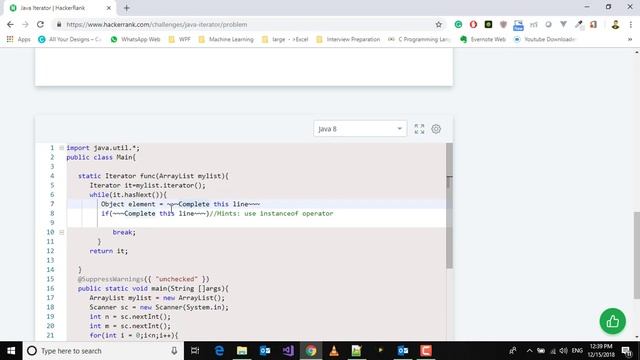Click the page vertical scrollbar thumb
Screen dimensions: 640x360
[637, 255]
